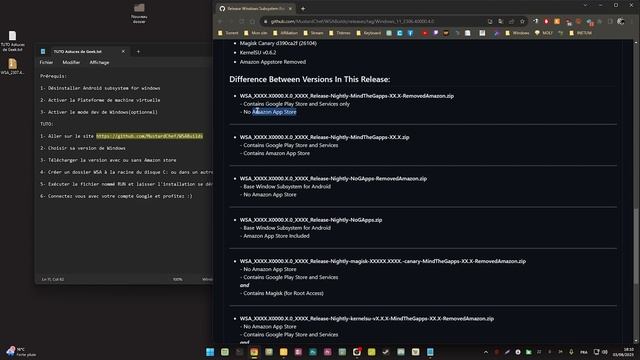The image size is (640, 360).
Task: Open the Stream bookmark folder
Action: [313, 33]
